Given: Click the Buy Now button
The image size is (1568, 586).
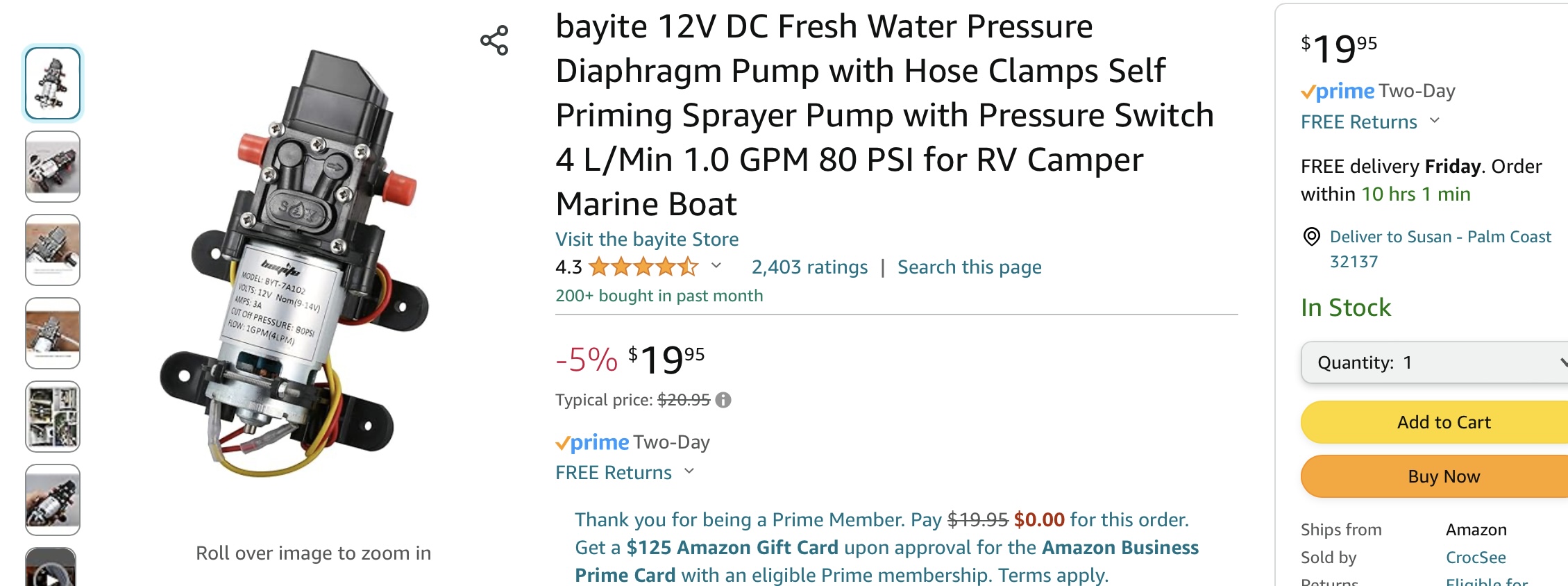Looking at the screenshot, I should coord(1444,476).
